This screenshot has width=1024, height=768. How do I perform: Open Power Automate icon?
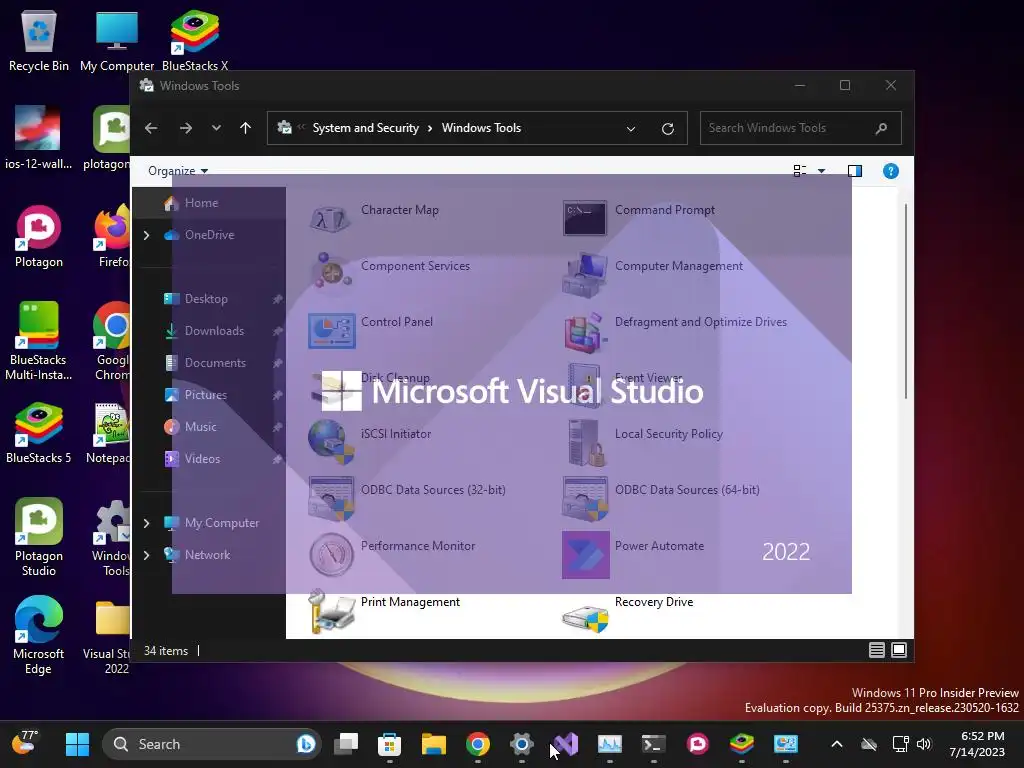click(x=585, y=554)
